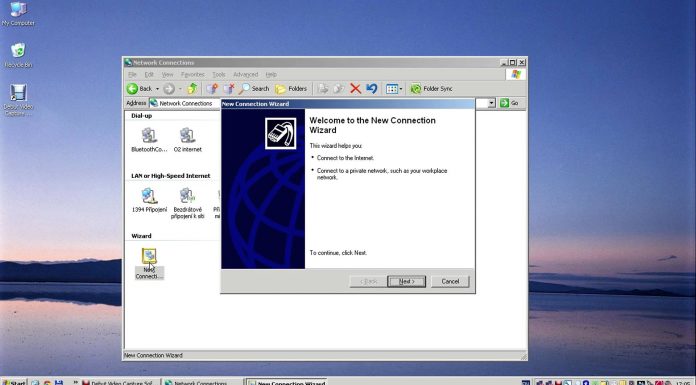This screenshot has height=385, width=696.
Task: Go up one folder level icon
Action: [192, 89]
